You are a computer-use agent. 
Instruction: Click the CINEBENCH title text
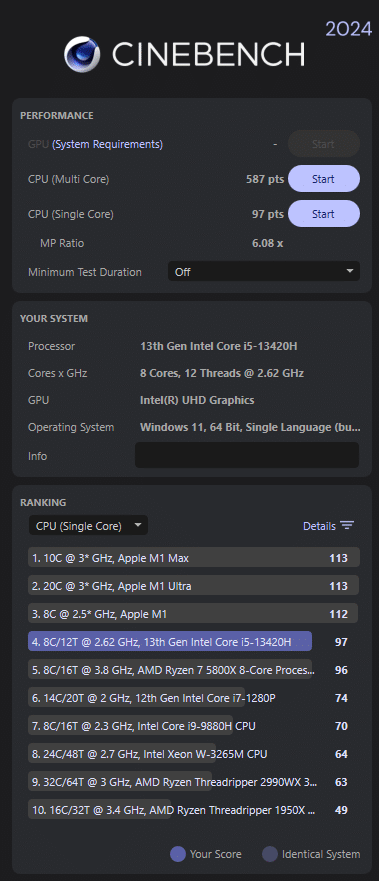tap(208, 55)
